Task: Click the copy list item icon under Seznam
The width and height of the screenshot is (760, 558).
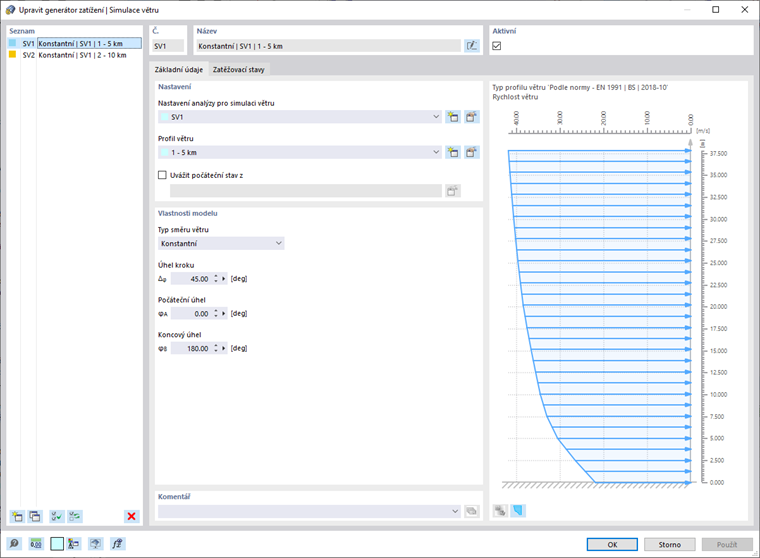Action: pyautogui.click(x=35, y=516)
